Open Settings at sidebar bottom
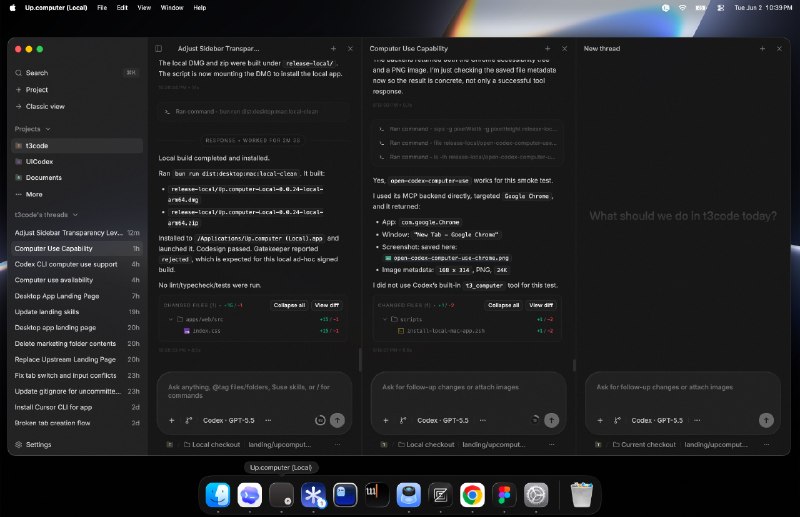The height and width of the screenshot is (517, 800). pos(33,445)
